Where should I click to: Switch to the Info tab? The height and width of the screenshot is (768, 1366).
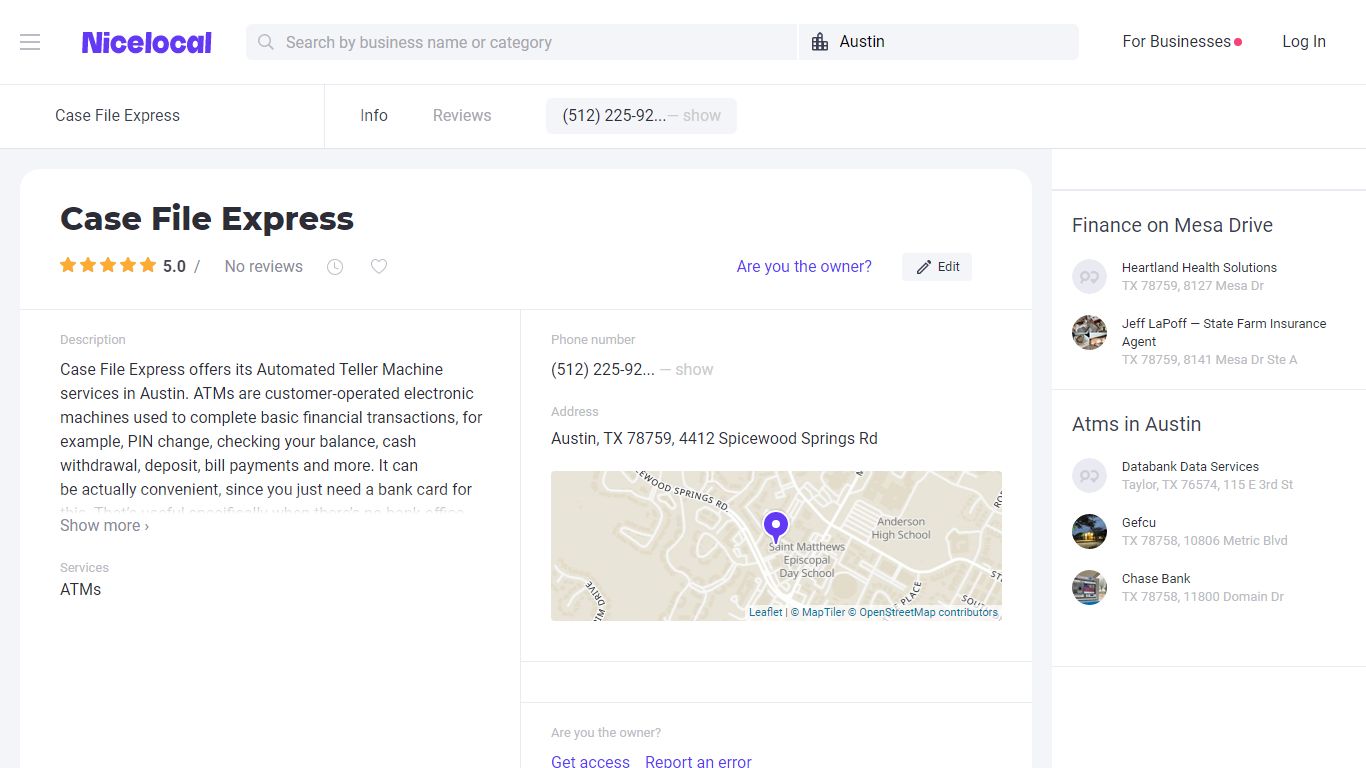(x=374, y=116)
